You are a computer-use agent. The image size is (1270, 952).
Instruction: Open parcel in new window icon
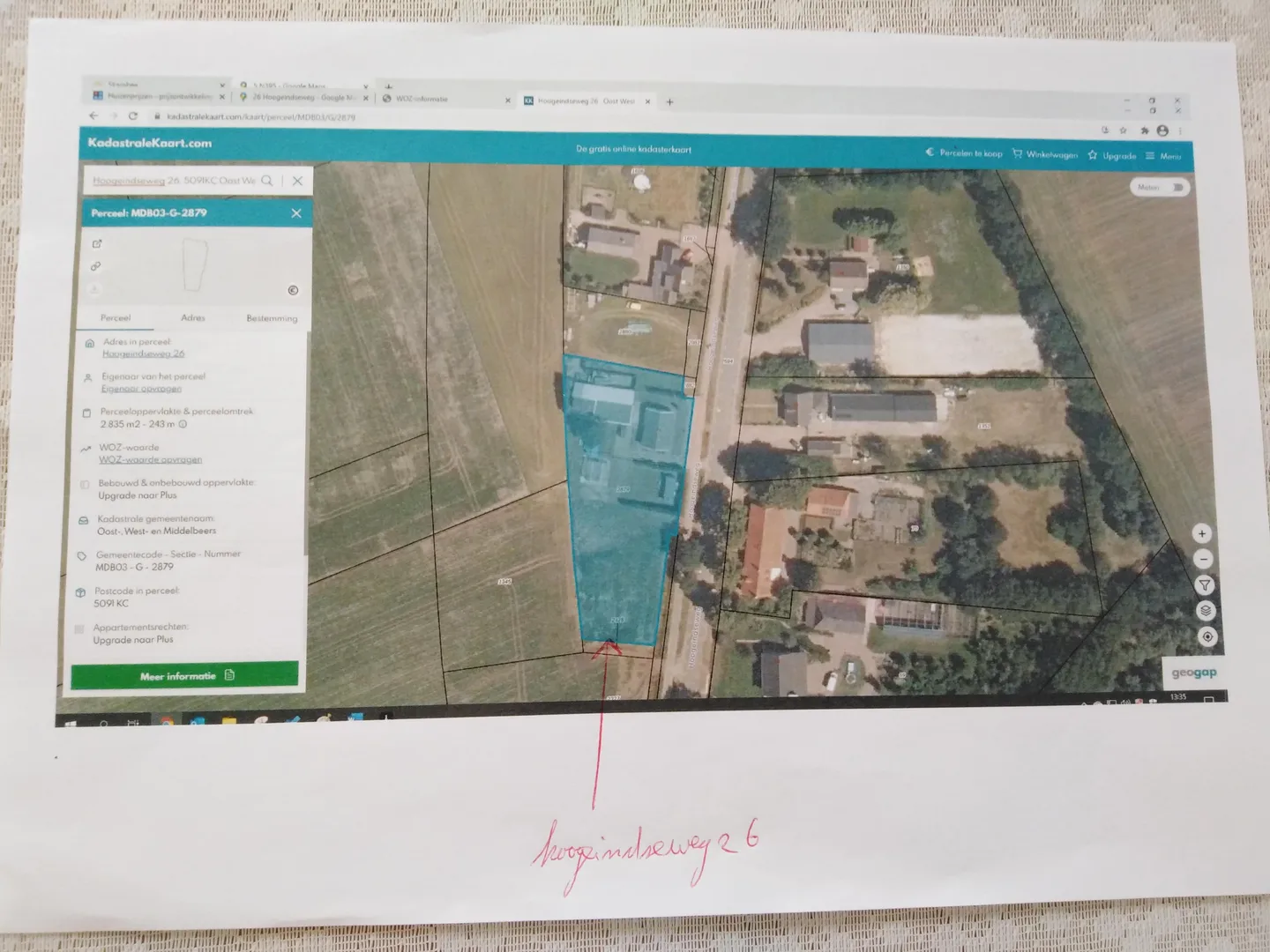[97, 244]
